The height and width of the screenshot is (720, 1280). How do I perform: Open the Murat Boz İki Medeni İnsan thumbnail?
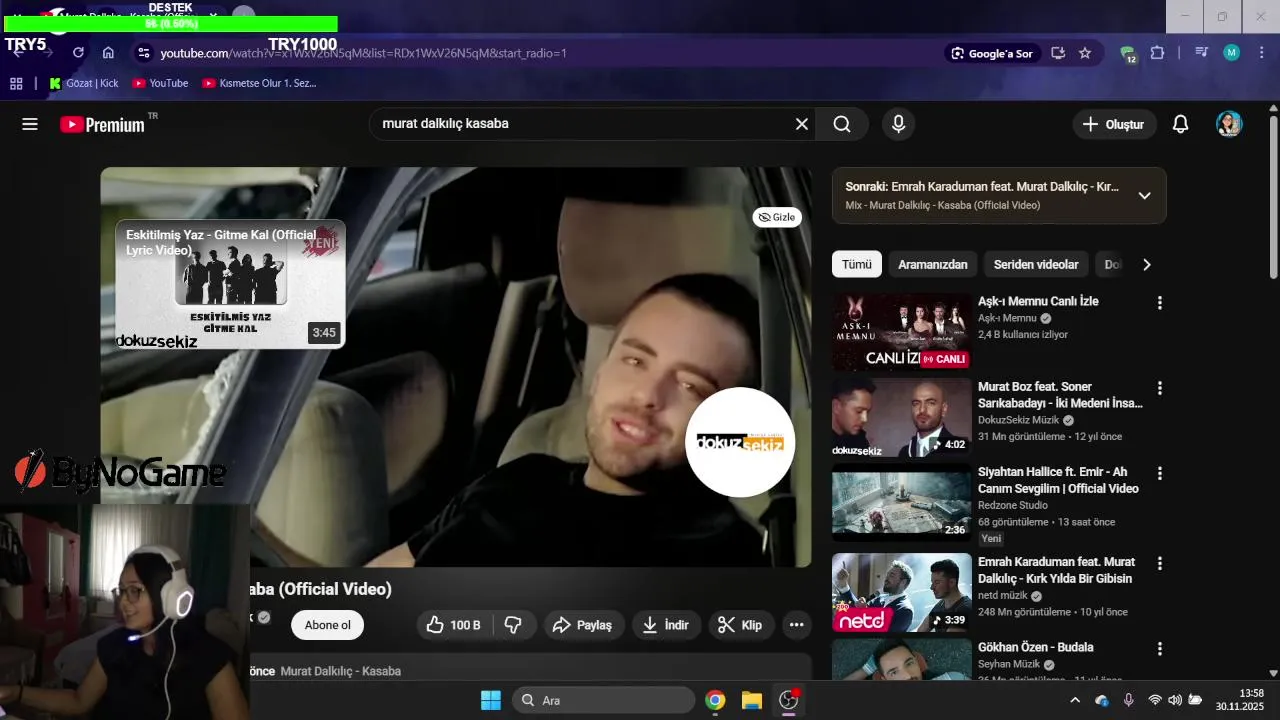pos(902,417)
